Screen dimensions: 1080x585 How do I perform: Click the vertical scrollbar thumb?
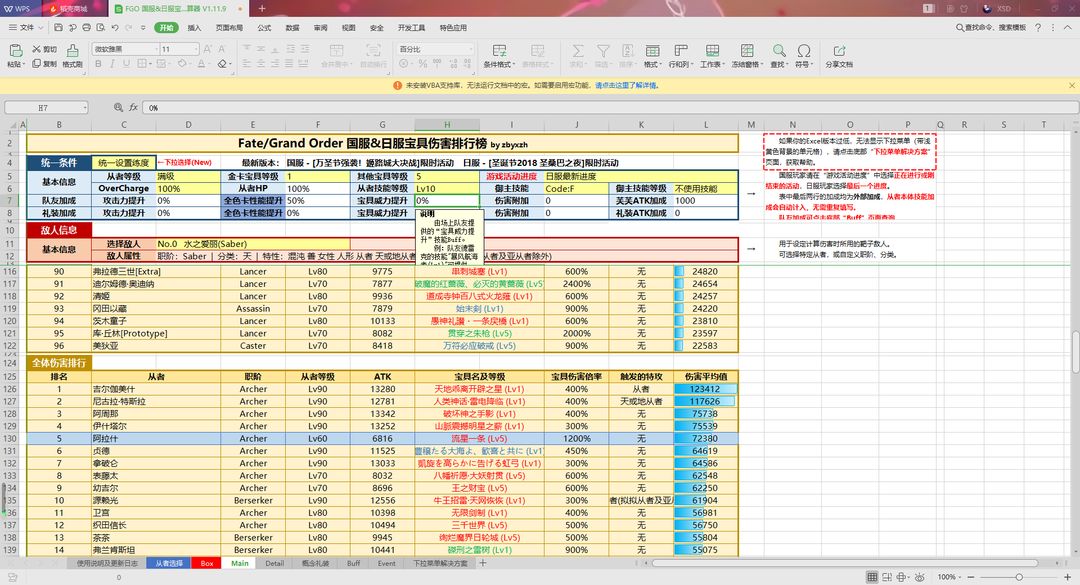click(1074, 351)
